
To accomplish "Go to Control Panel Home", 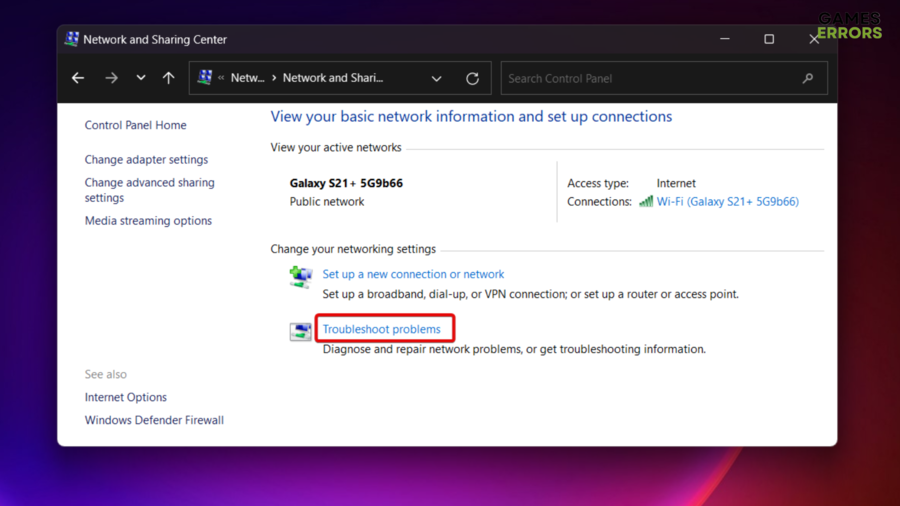I will [x=135, y=125].
